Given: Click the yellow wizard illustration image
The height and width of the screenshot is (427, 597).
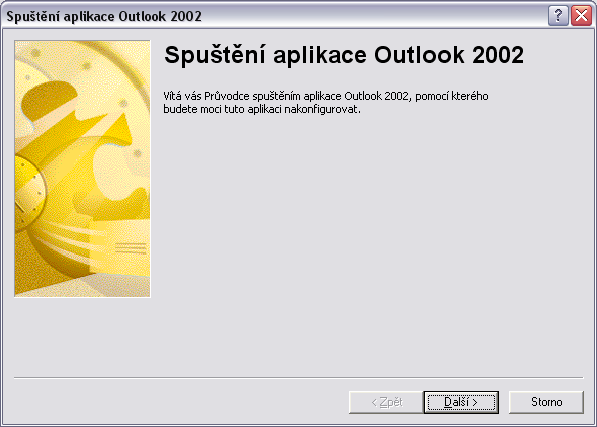Looking at the screenshot, I should pos(82,169).
